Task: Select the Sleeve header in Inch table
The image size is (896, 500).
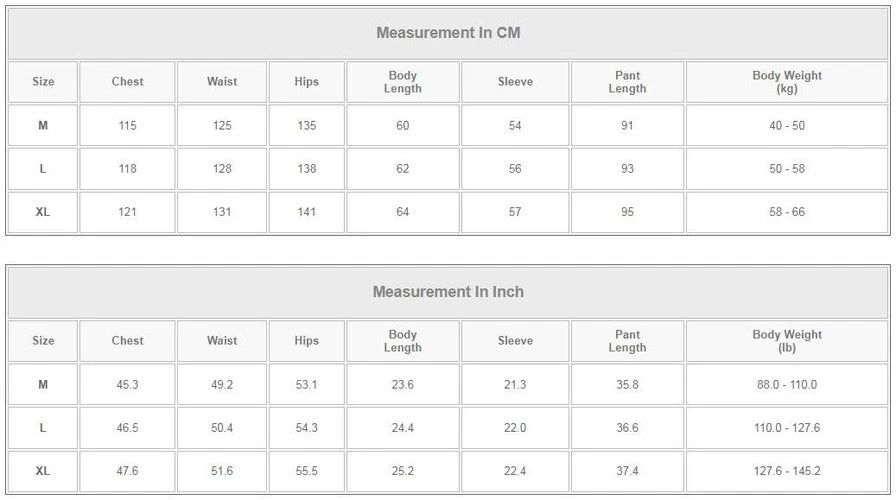Action: point(515,341)
